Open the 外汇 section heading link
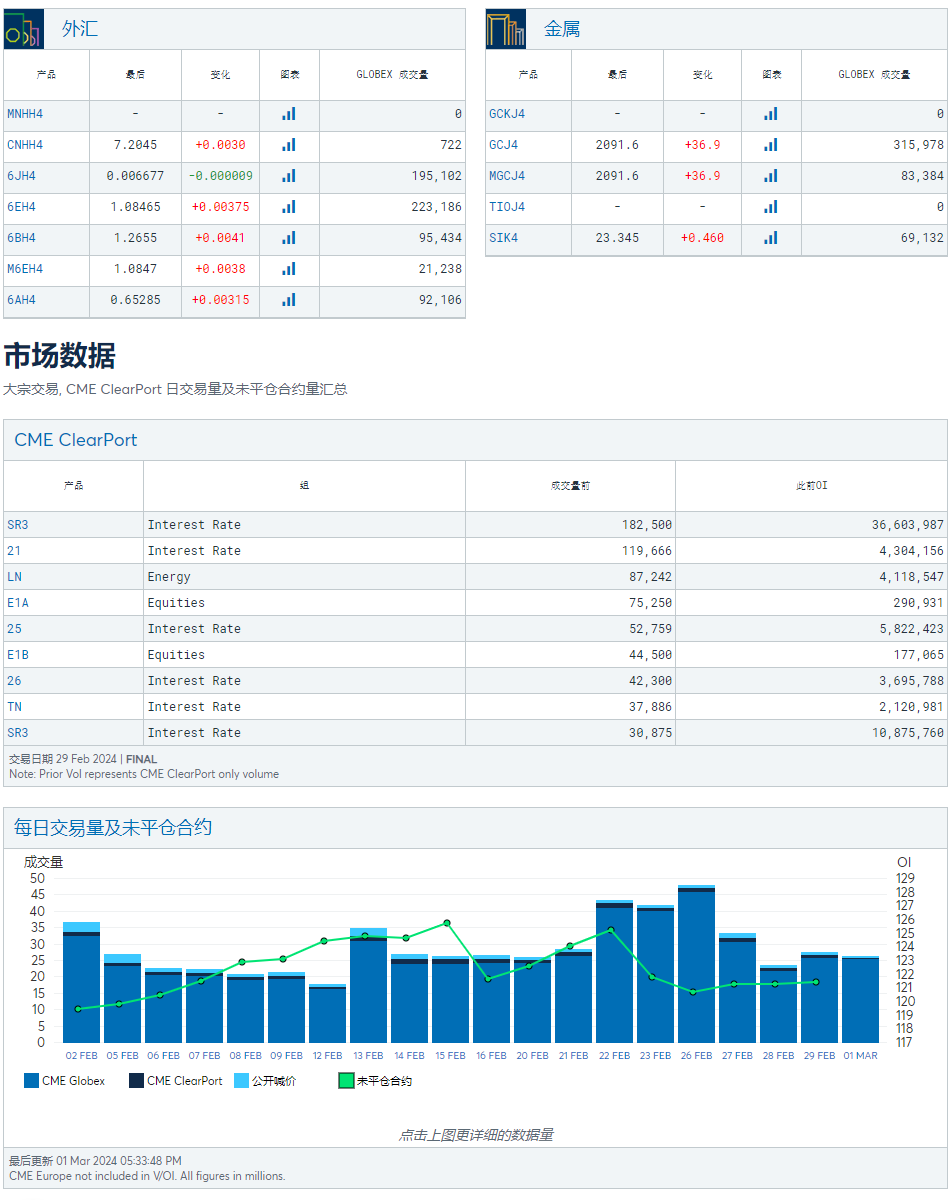 click(80, 29)
